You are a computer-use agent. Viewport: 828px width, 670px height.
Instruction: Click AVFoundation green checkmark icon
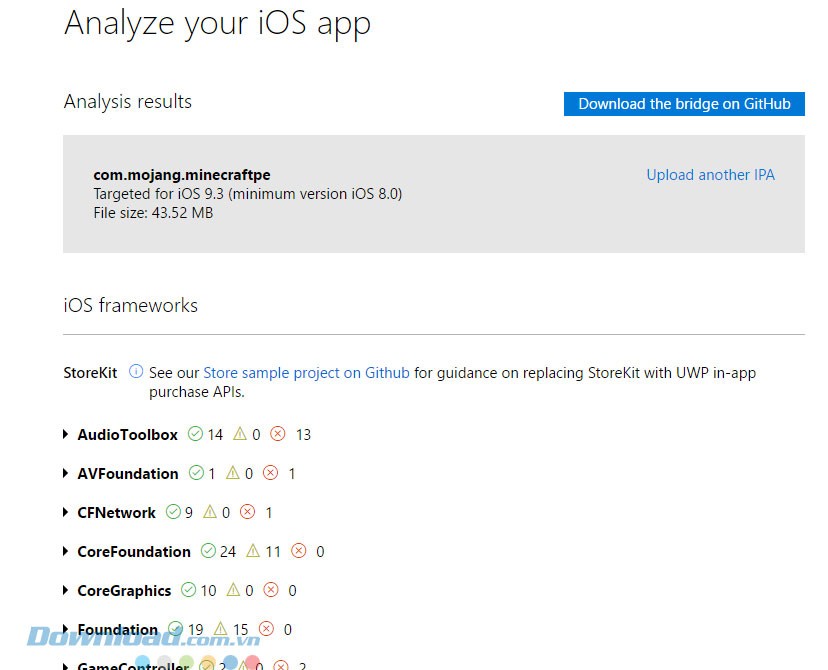pos(197,473)
